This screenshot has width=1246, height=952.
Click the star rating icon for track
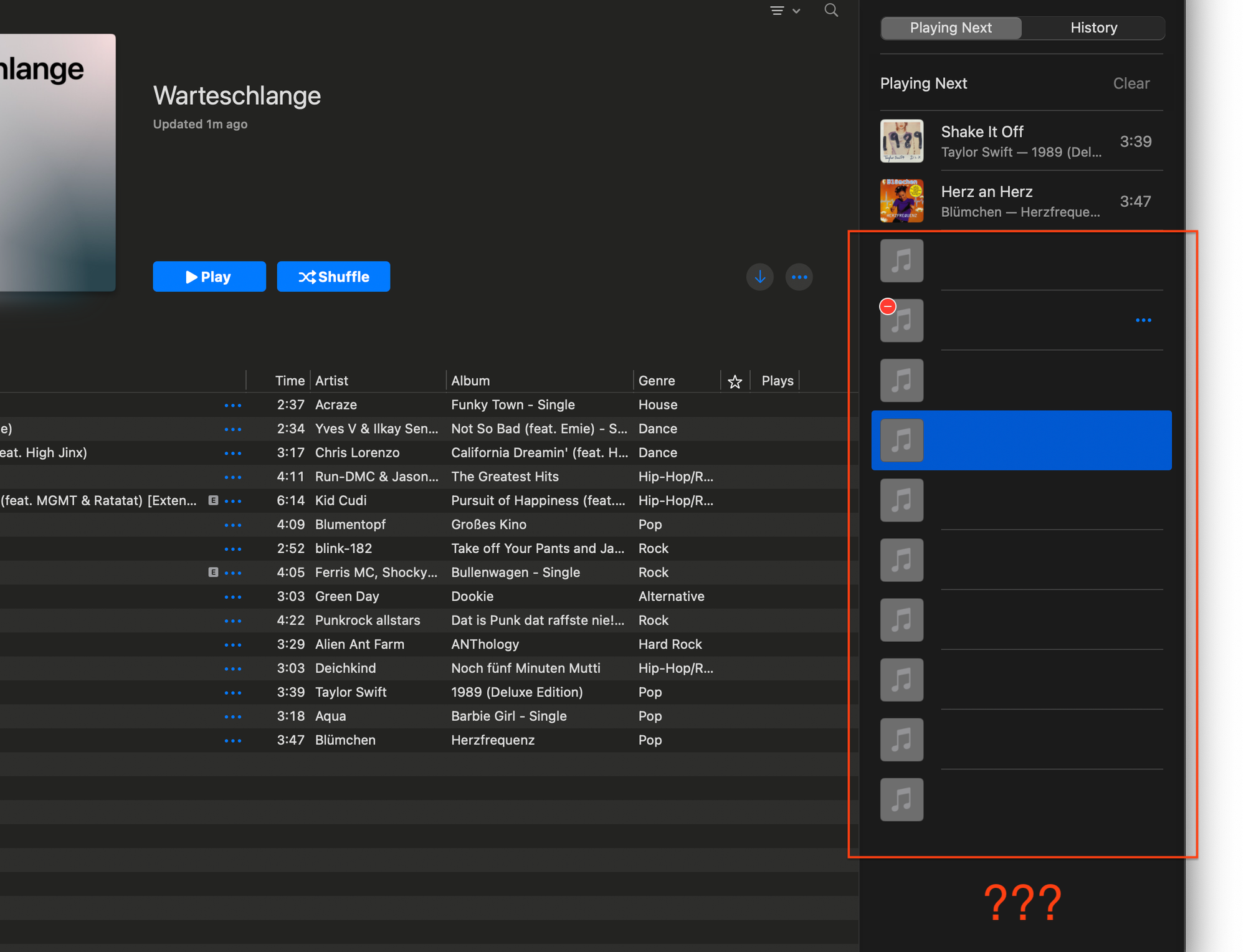click(734, 380)
